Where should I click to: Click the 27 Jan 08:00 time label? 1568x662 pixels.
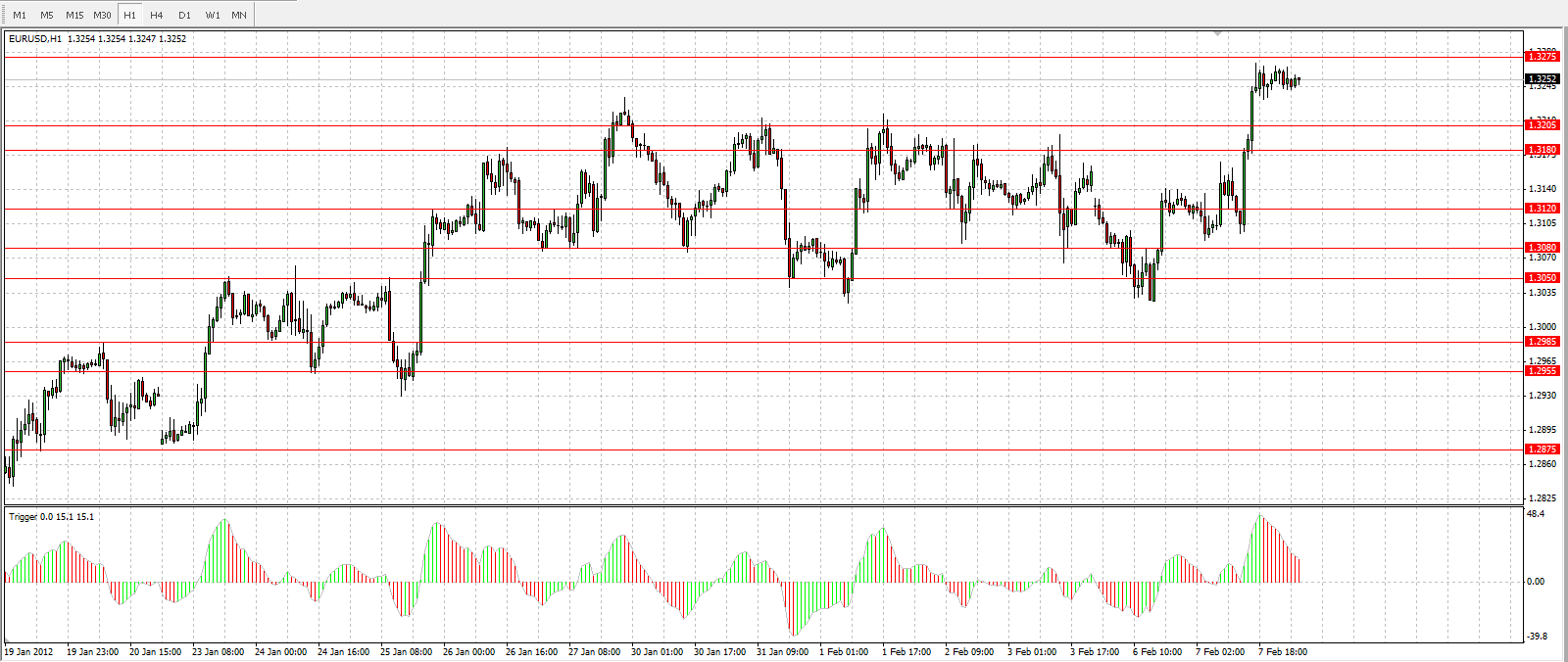pyautogui.click(x=595, y=652)
